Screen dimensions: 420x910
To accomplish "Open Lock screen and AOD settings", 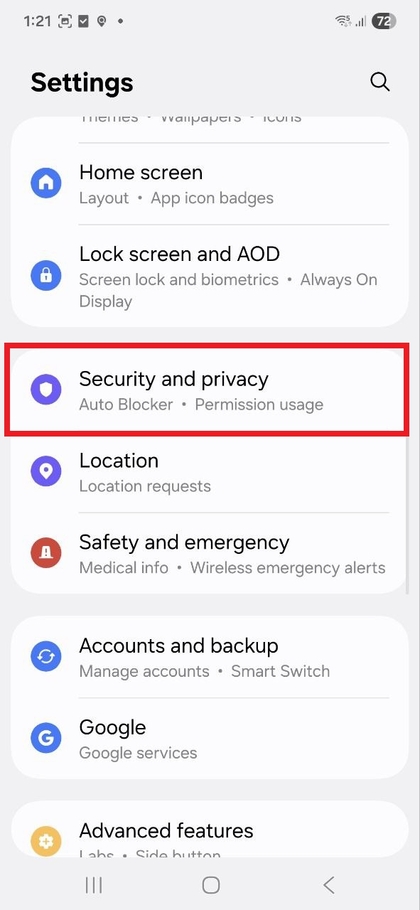I will [x=210, y=276].
